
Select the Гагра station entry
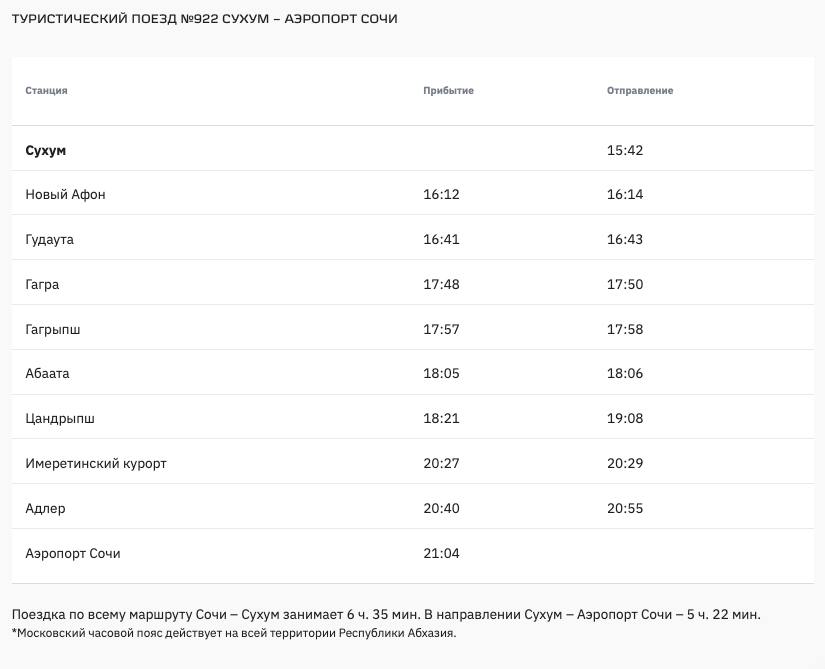tap(42, 285)
